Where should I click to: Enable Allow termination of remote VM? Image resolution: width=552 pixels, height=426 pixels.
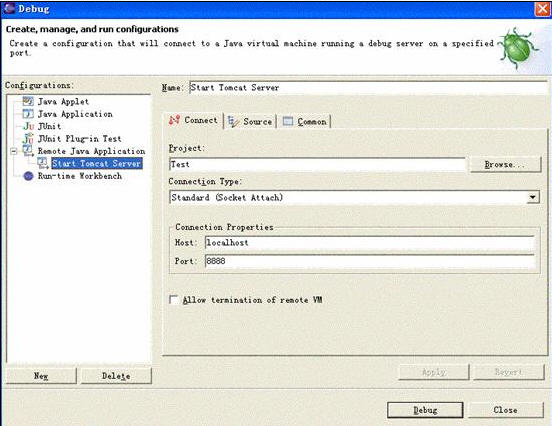point(174,300)
